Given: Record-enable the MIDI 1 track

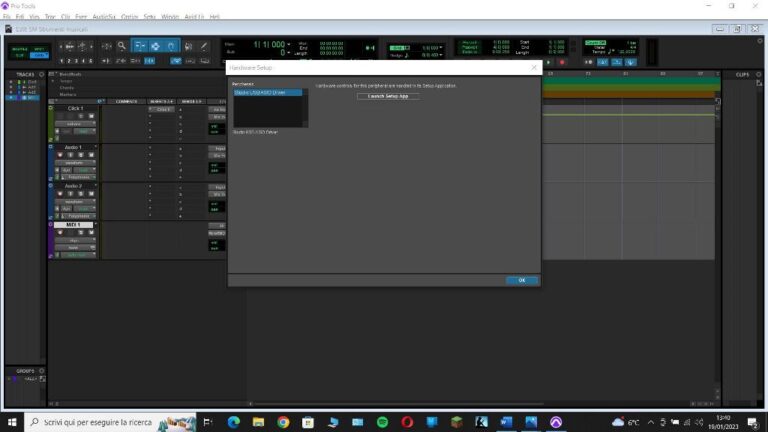Looking at the screenshot, I should (x=60, y=233).
